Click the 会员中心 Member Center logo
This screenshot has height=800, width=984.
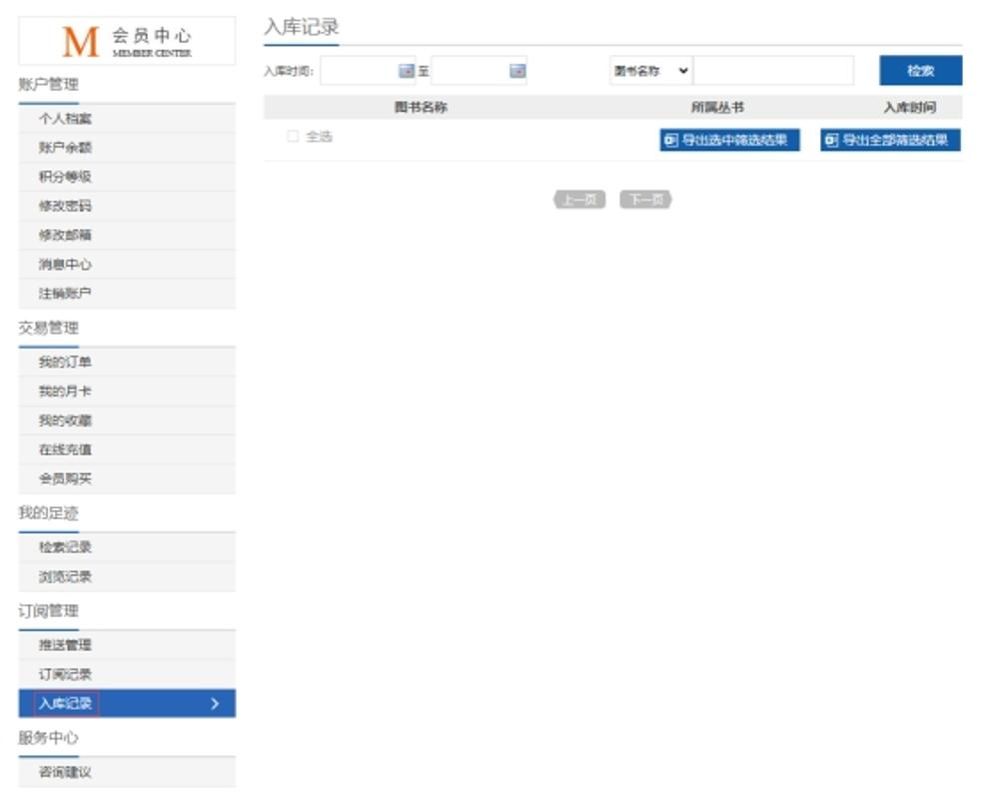click(x=127, y=41)
